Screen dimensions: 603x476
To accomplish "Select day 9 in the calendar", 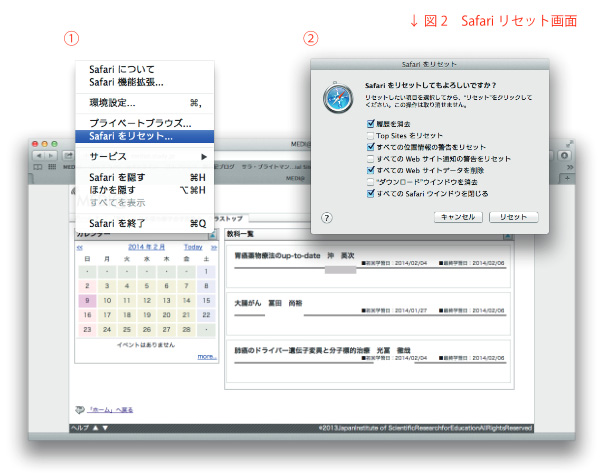I will click(87, 299).
